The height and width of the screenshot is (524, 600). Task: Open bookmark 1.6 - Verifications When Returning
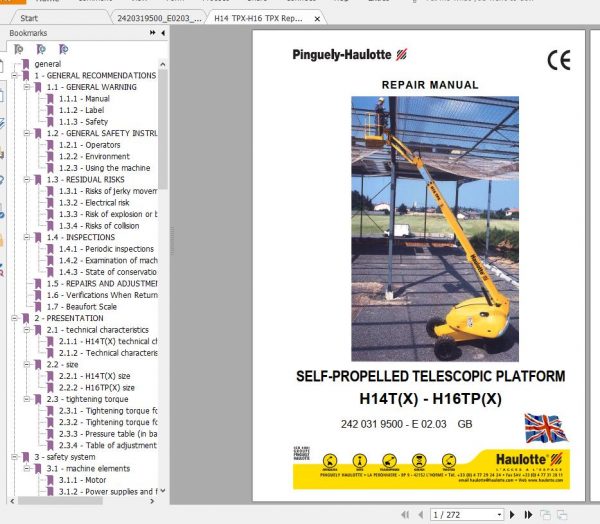pyautogui.click(x=102, y=295)
